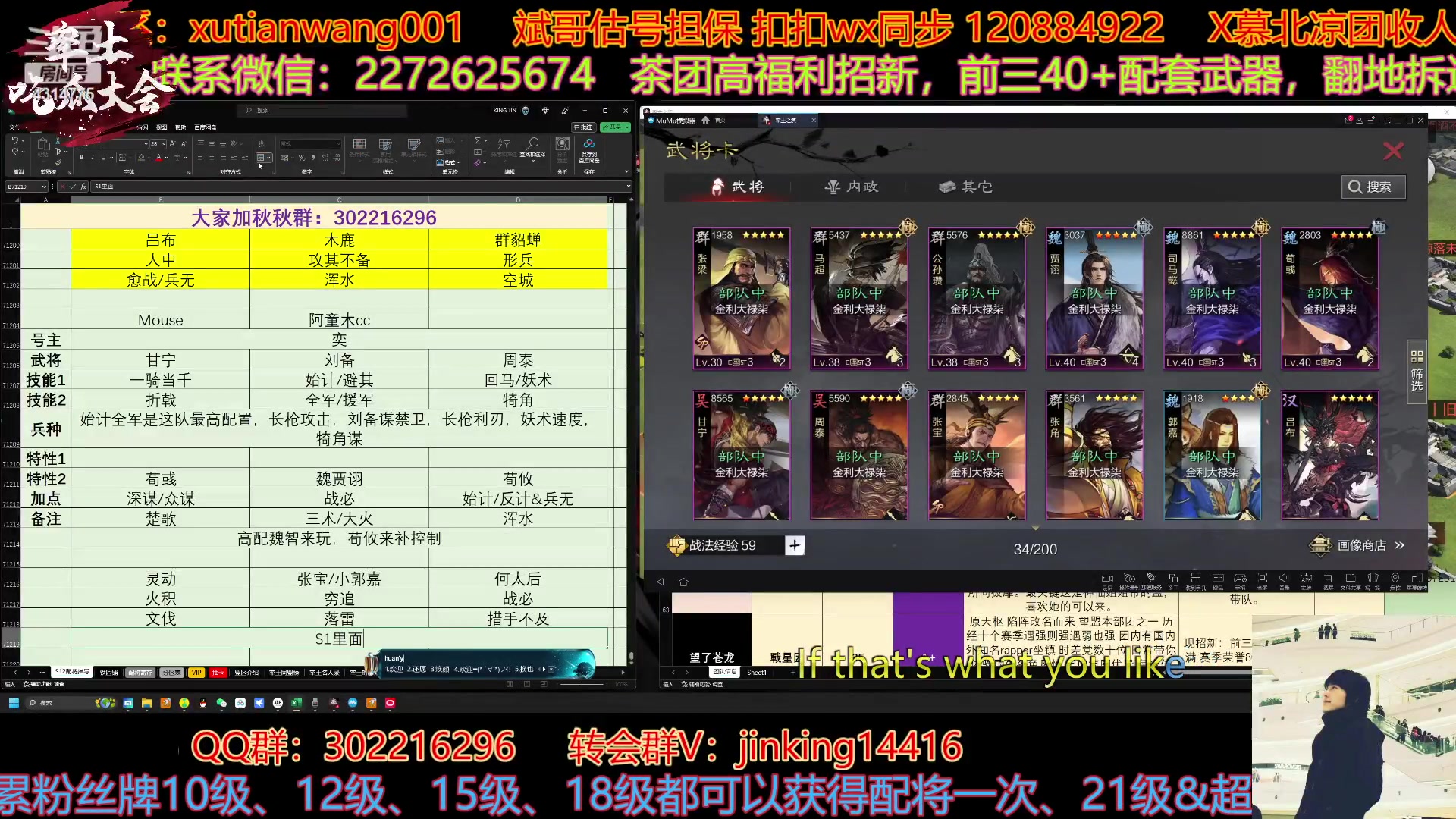Select the 吕布 general card

(1329, 456)
